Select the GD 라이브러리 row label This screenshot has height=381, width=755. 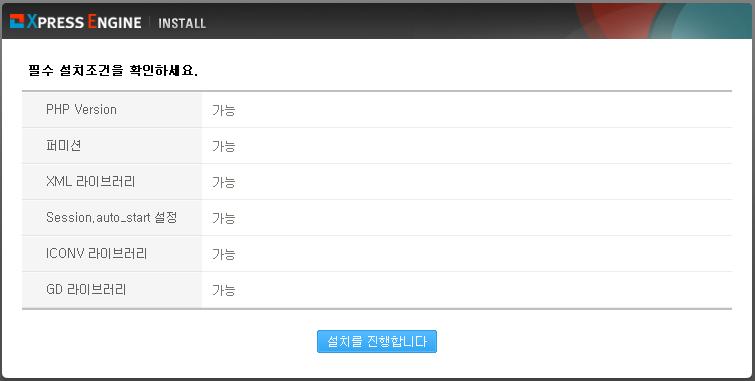click(86, 289)
